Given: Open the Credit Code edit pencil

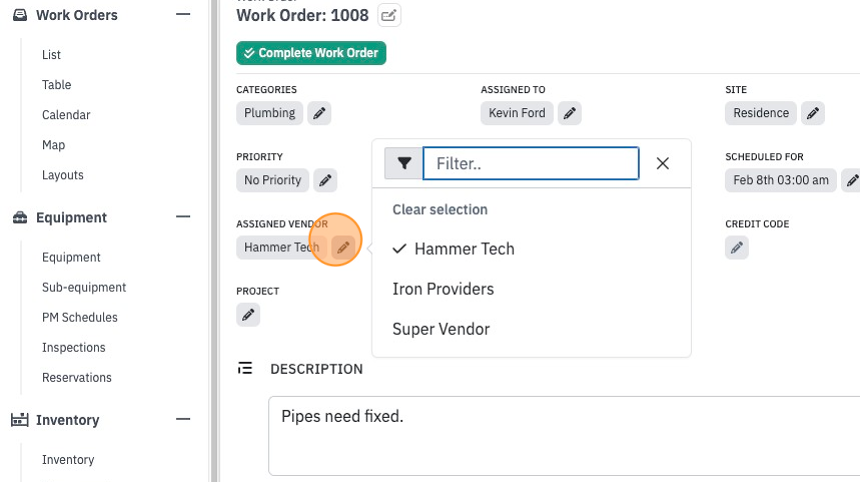Looking at the screenshot, I should (737, 248).
